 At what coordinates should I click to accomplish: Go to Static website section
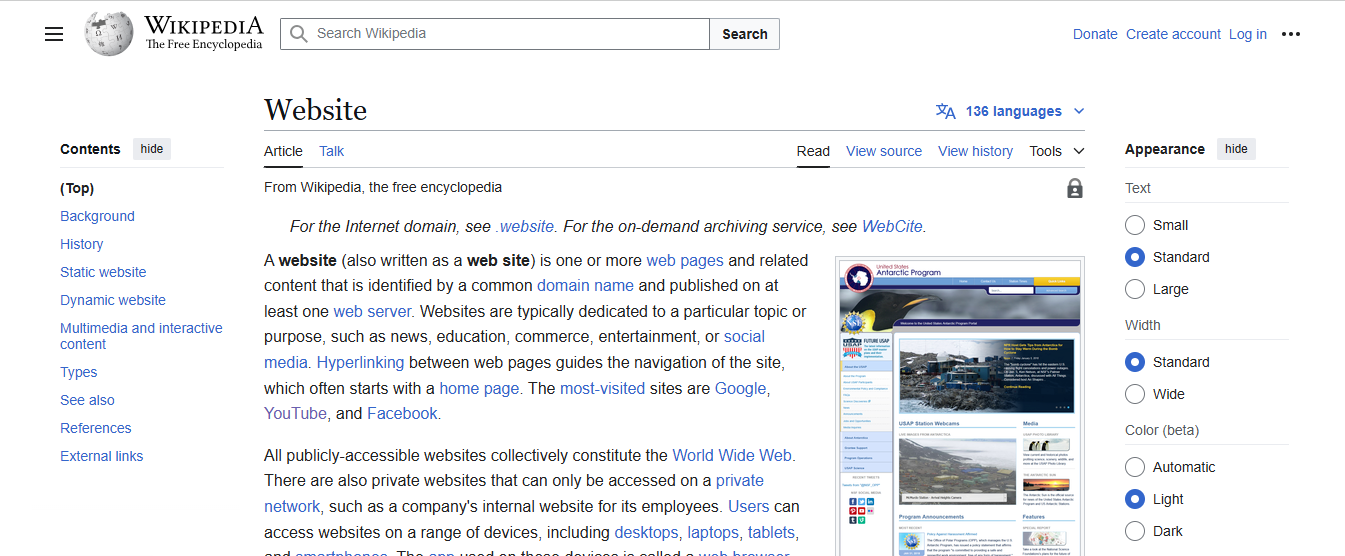click(x=103, y=272)
